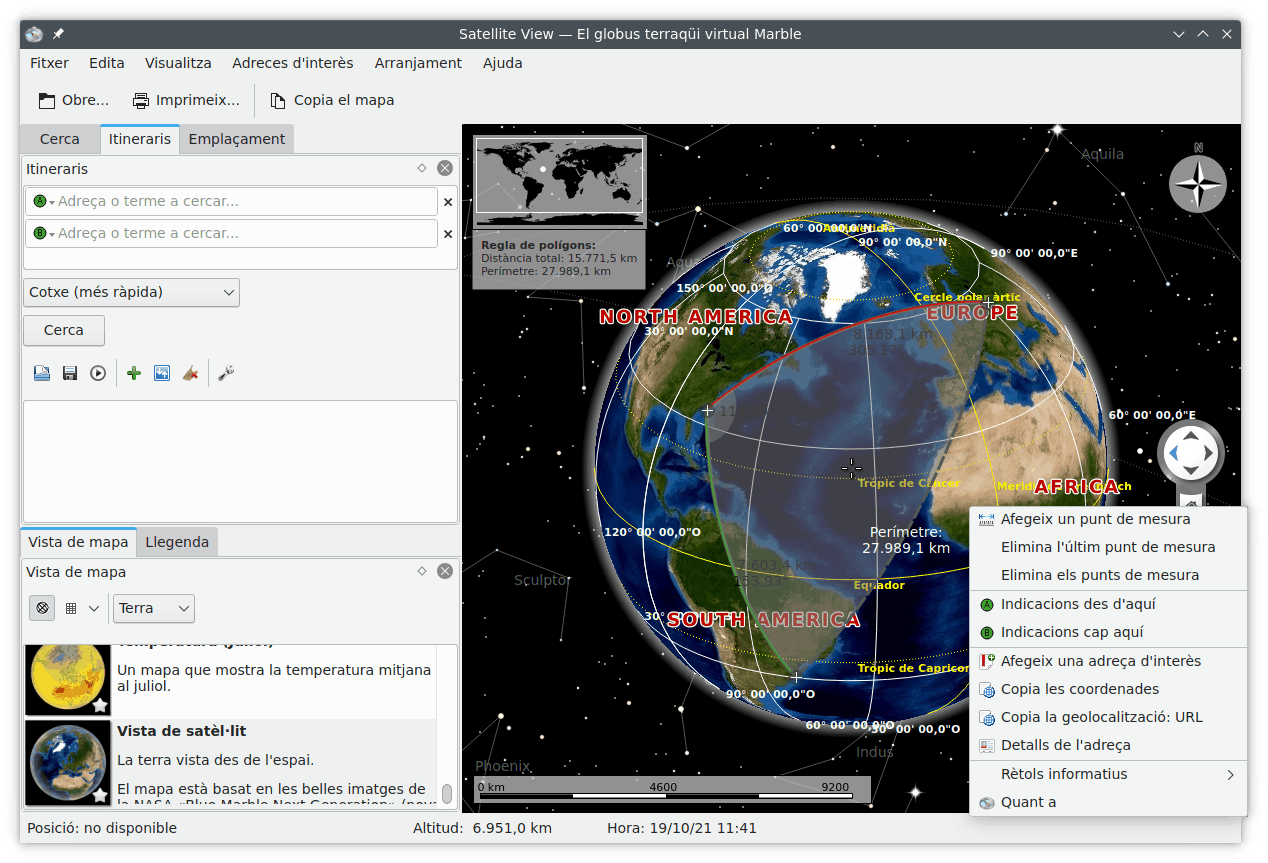This screenshot has height=863, width=1268.
Task: Open routing settings with wrench icon
Action: point(226,373)
